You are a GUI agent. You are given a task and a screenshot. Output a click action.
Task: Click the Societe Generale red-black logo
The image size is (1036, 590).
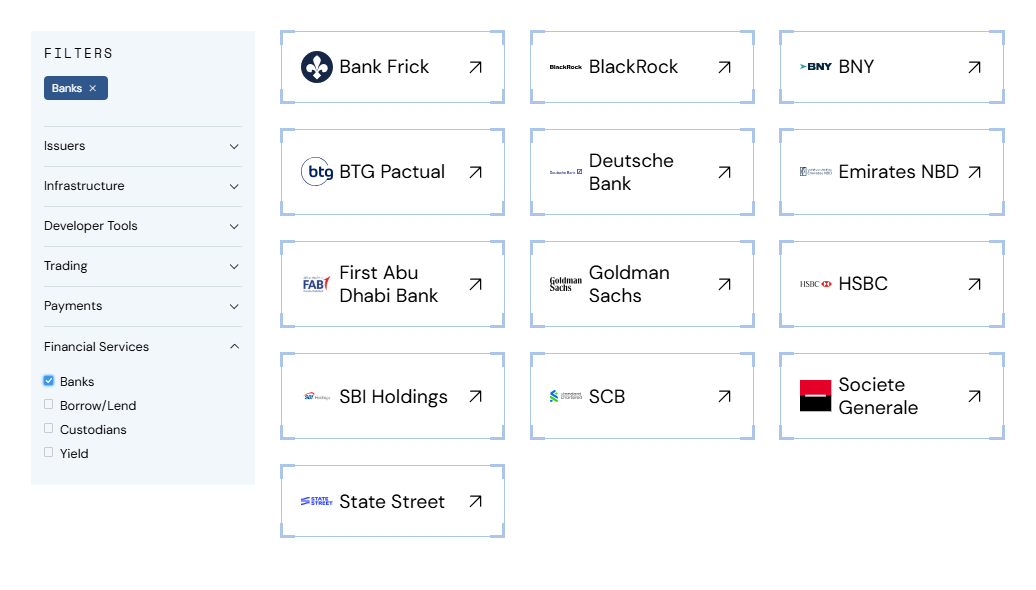click(x=815, y=396)
